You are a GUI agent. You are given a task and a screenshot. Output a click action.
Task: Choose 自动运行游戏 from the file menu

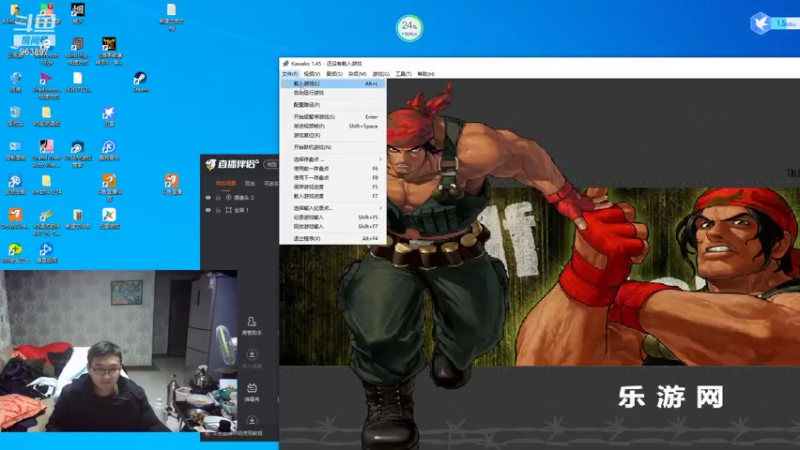333,93
